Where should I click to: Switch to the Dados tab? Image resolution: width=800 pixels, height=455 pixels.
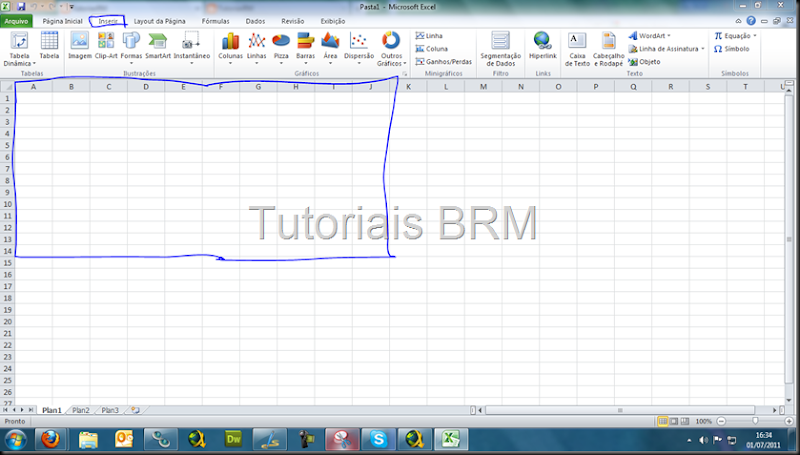(255, 21)
